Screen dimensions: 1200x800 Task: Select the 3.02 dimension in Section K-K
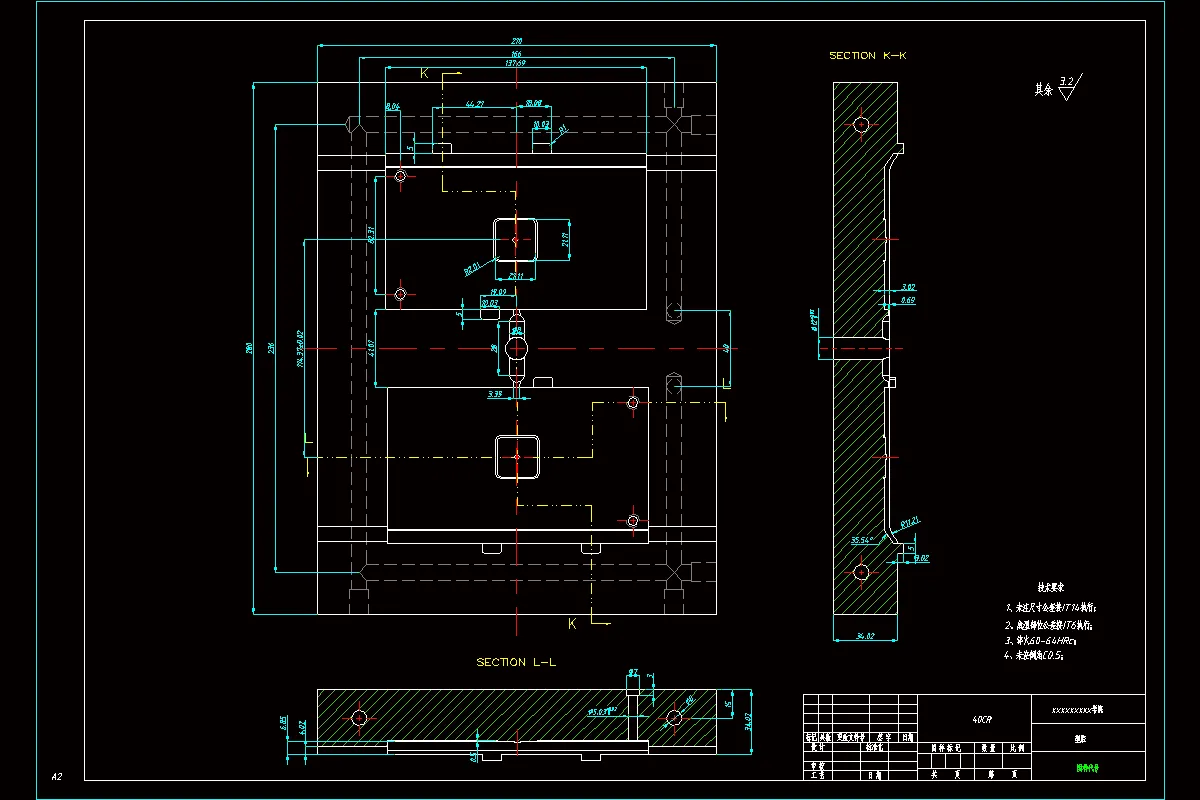click(908, 287)
